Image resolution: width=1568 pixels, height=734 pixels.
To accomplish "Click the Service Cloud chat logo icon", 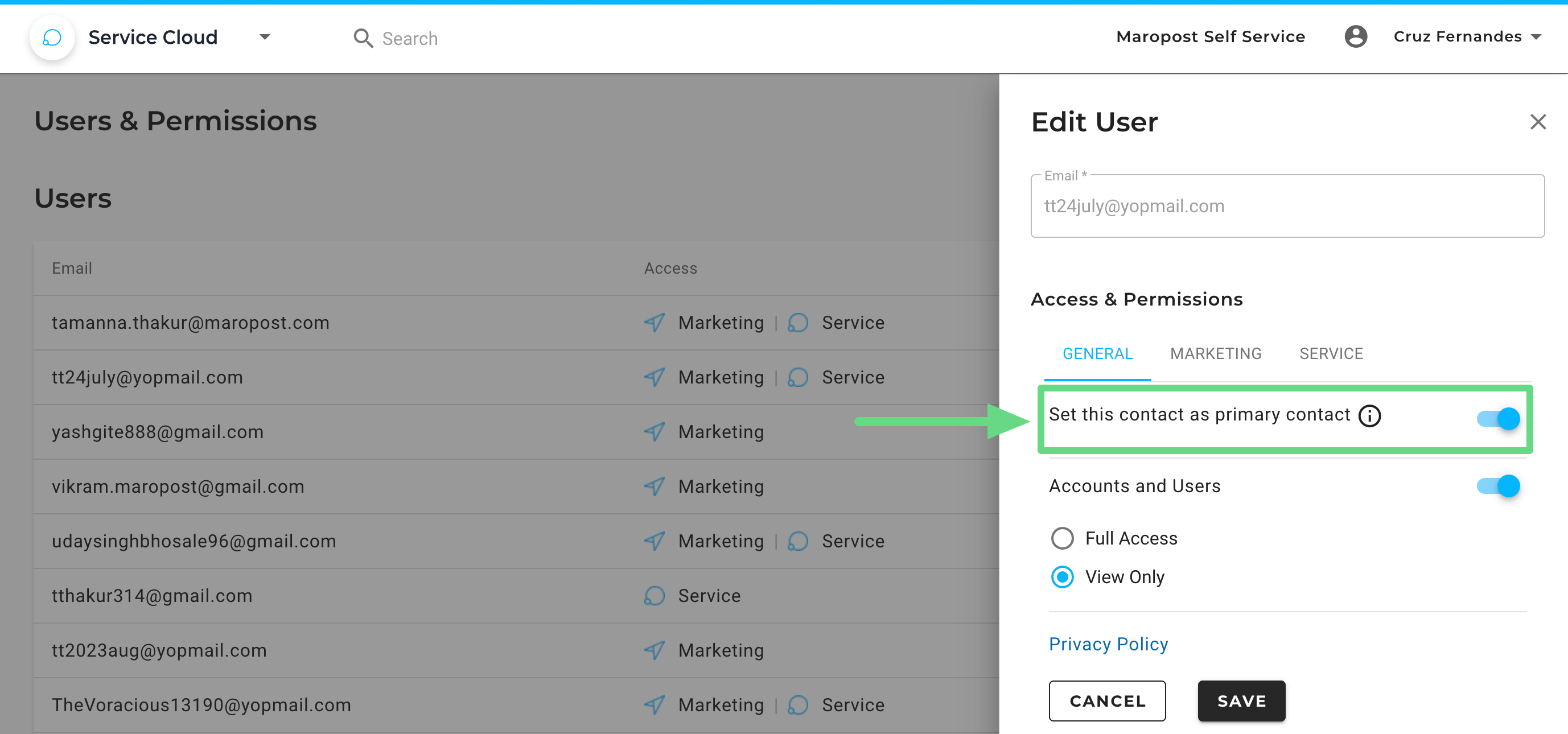I will pos(52,38).
